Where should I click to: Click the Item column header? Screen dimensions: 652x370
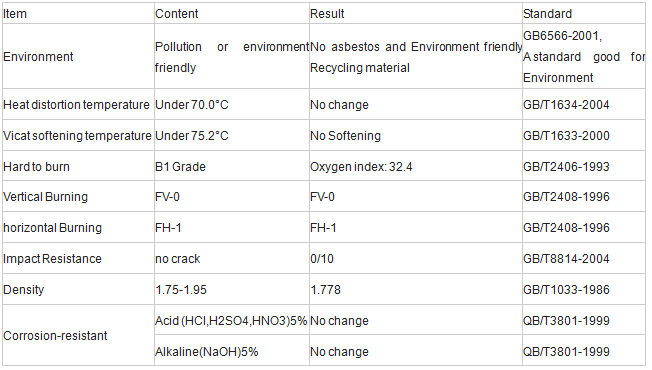coord(15,14)
